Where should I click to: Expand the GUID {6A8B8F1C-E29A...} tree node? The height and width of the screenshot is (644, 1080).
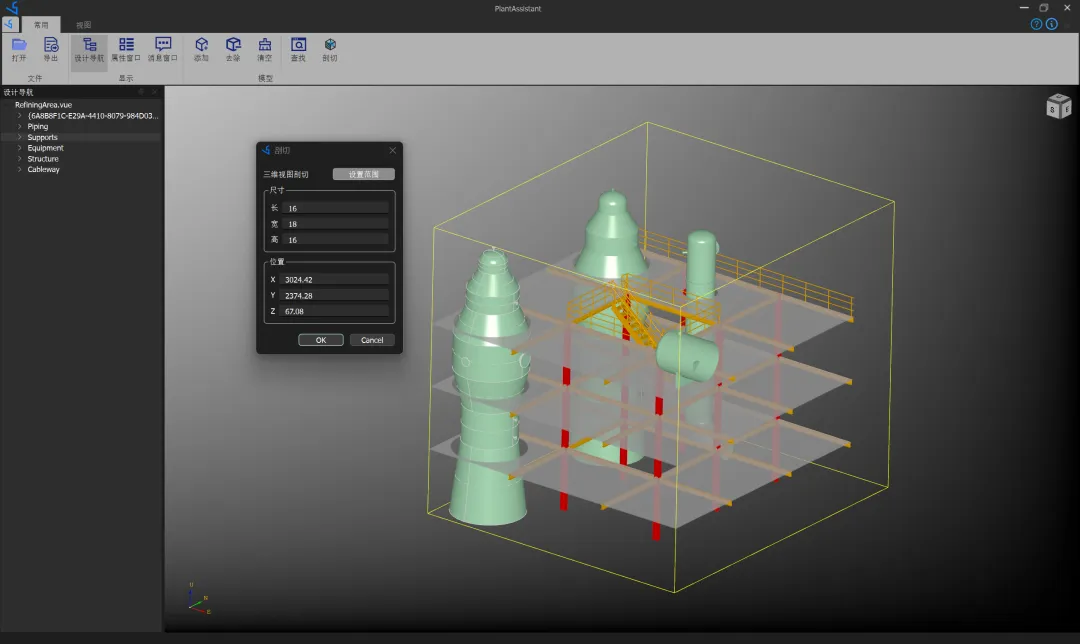(x=19, y=116)
